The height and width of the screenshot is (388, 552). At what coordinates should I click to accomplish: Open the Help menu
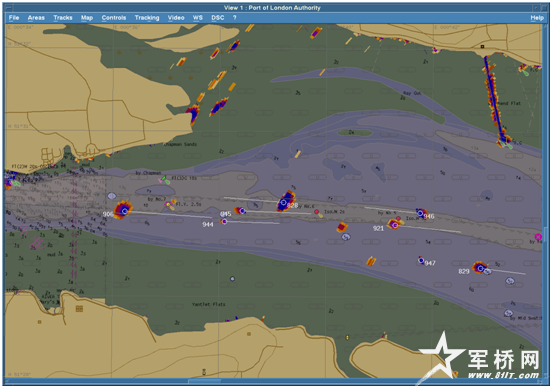pos(537,18)
